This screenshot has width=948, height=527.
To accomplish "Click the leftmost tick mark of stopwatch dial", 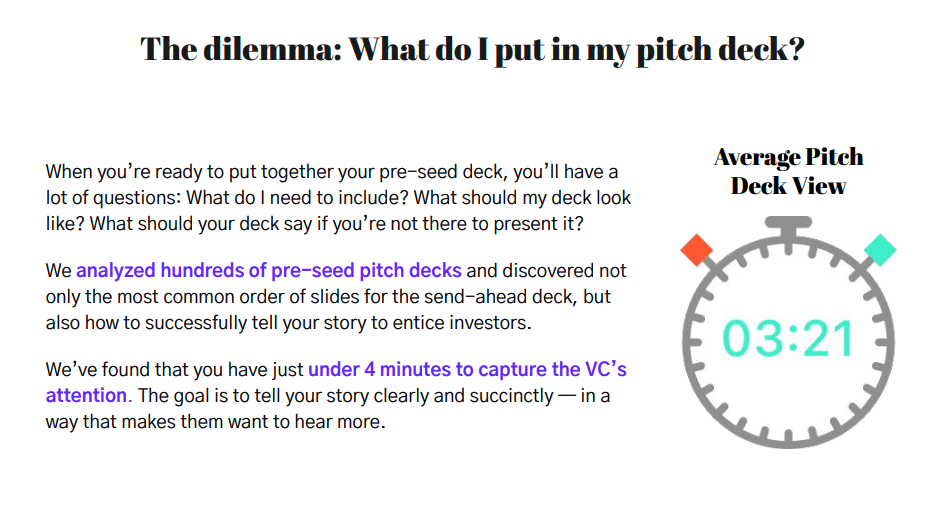I will pyautogui.click(x=695, y=340).
